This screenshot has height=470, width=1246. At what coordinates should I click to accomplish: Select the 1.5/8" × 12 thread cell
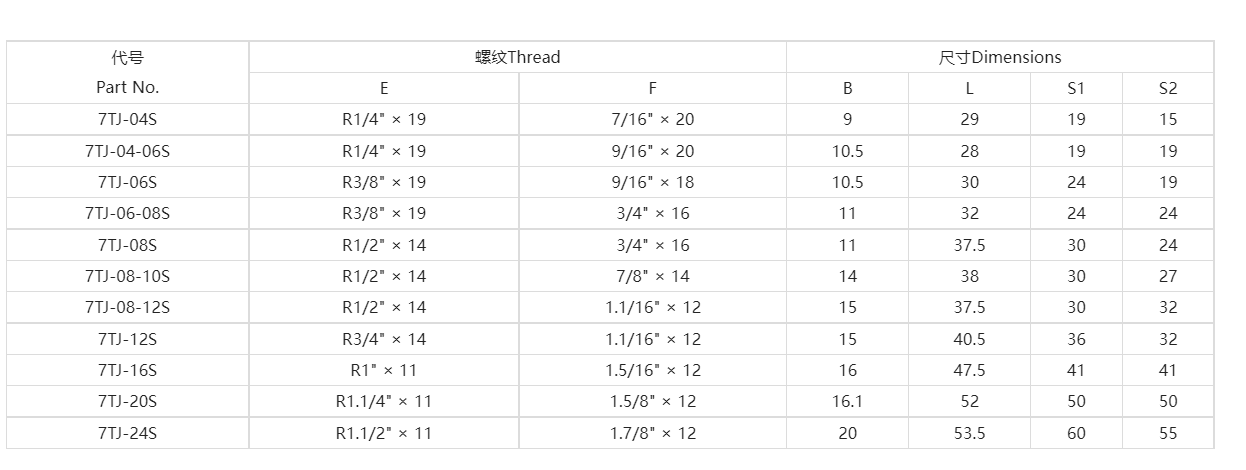pos(652,401)
